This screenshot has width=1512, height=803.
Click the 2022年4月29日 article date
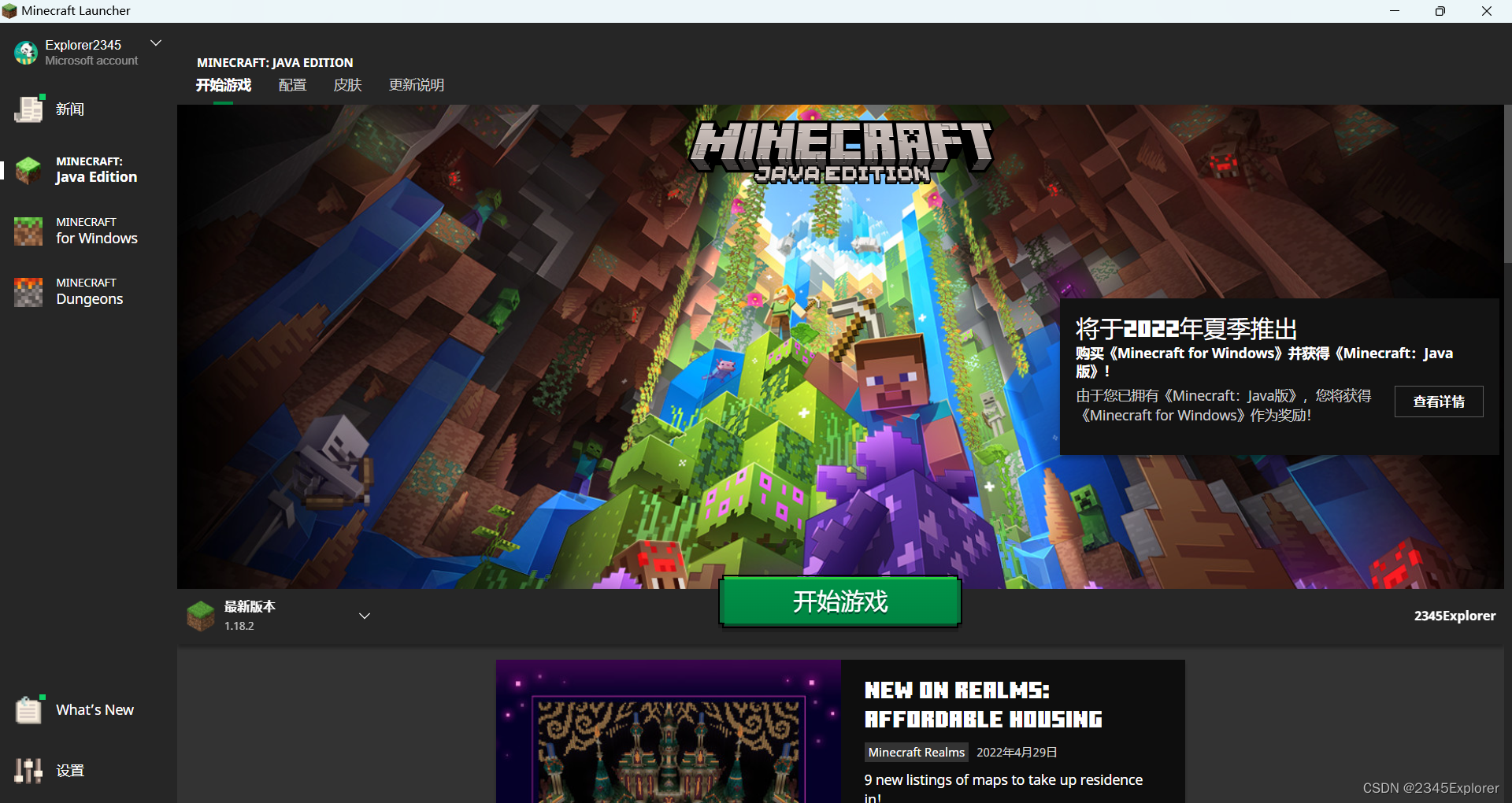pyautogui.click(x=1017, y=752)
